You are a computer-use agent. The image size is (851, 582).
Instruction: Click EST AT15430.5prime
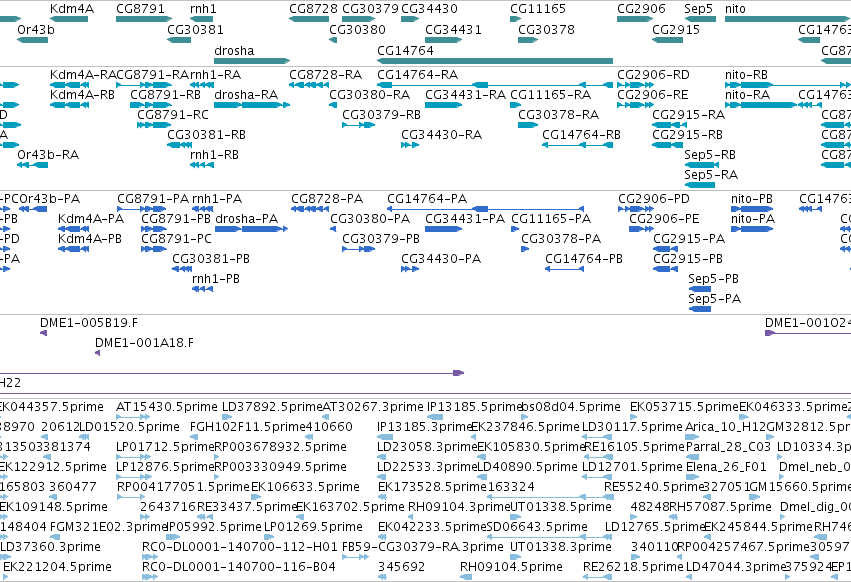(166, 407)
